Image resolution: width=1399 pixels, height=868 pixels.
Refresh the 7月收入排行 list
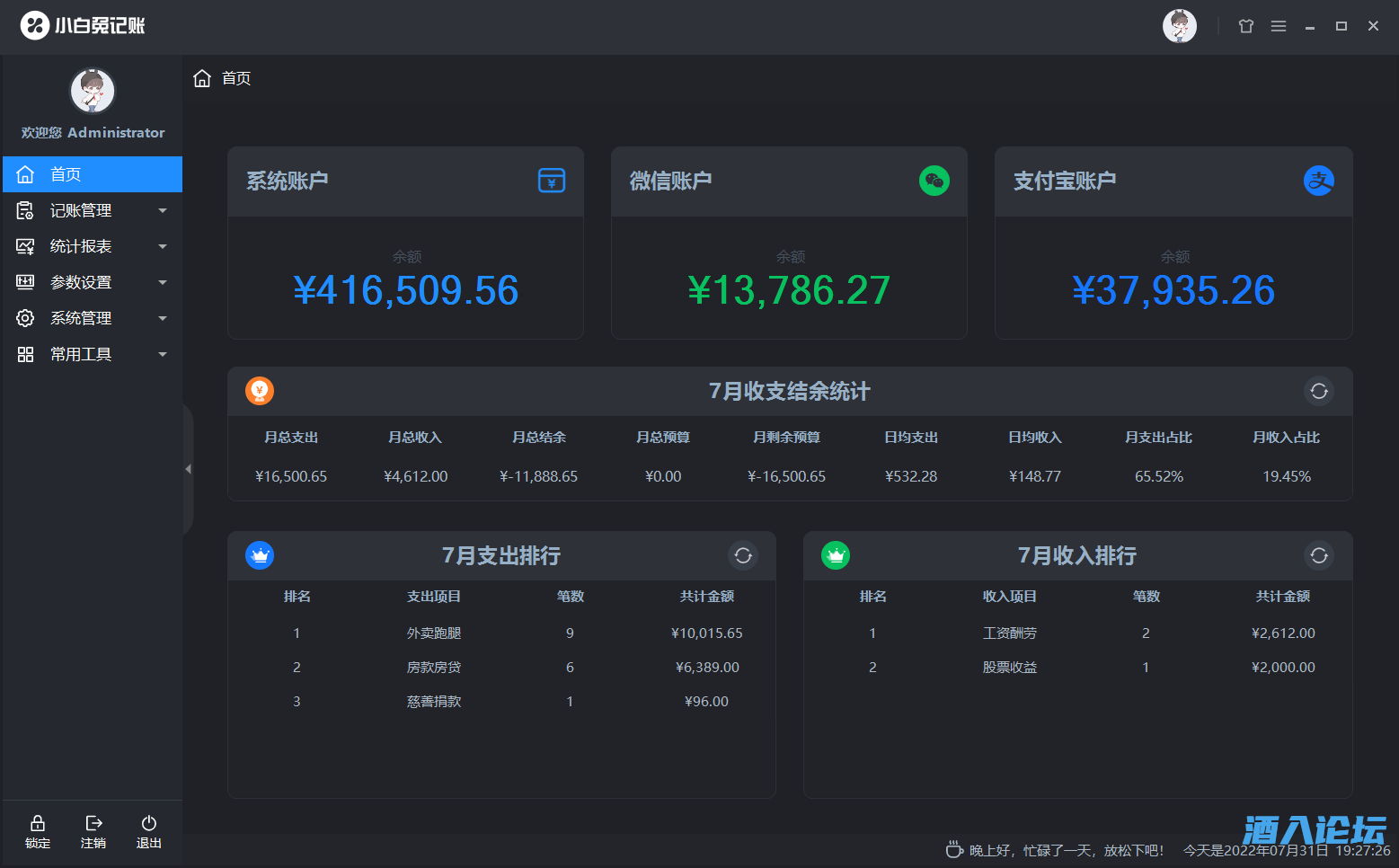pos(1318,555)
